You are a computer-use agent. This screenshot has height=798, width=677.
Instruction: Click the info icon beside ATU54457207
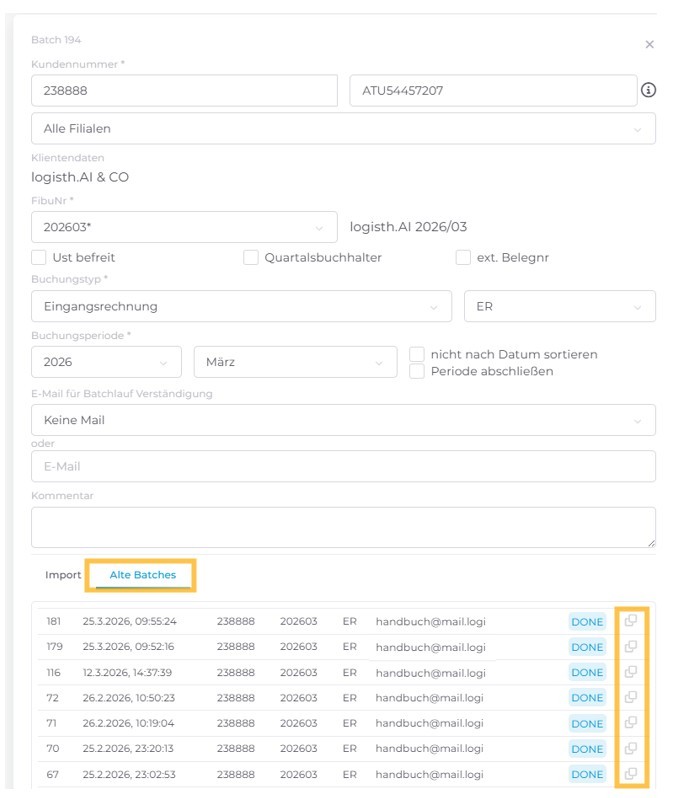click(648, 90)
